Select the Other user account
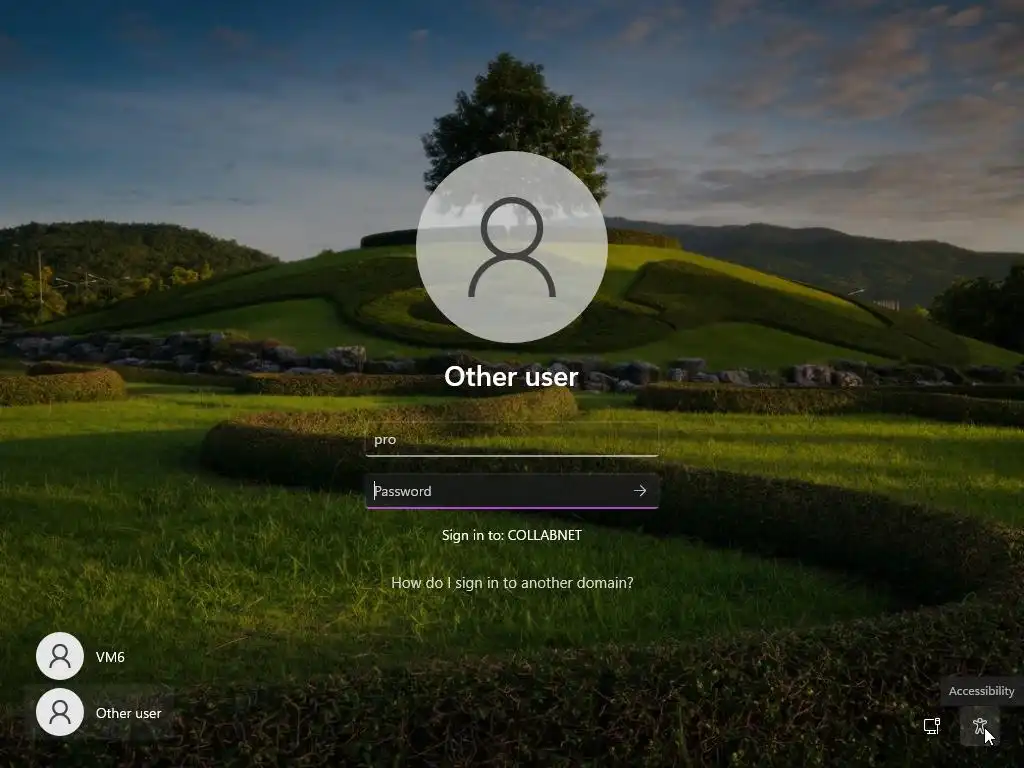This screenshot has width=1024, height=768. [99, 712]
